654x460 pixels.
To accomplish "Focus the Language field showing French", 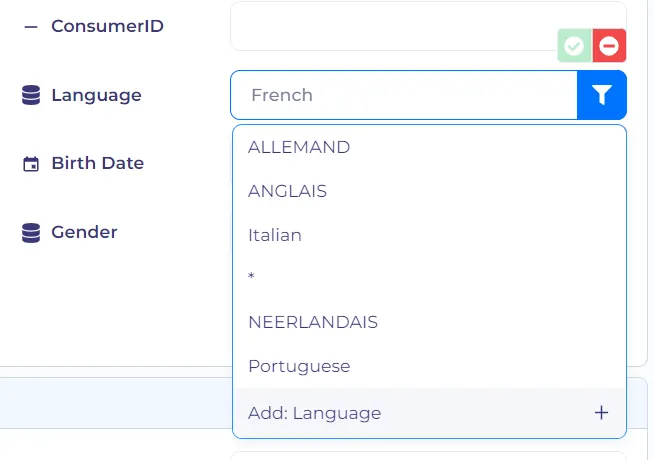I will [404, 95].
